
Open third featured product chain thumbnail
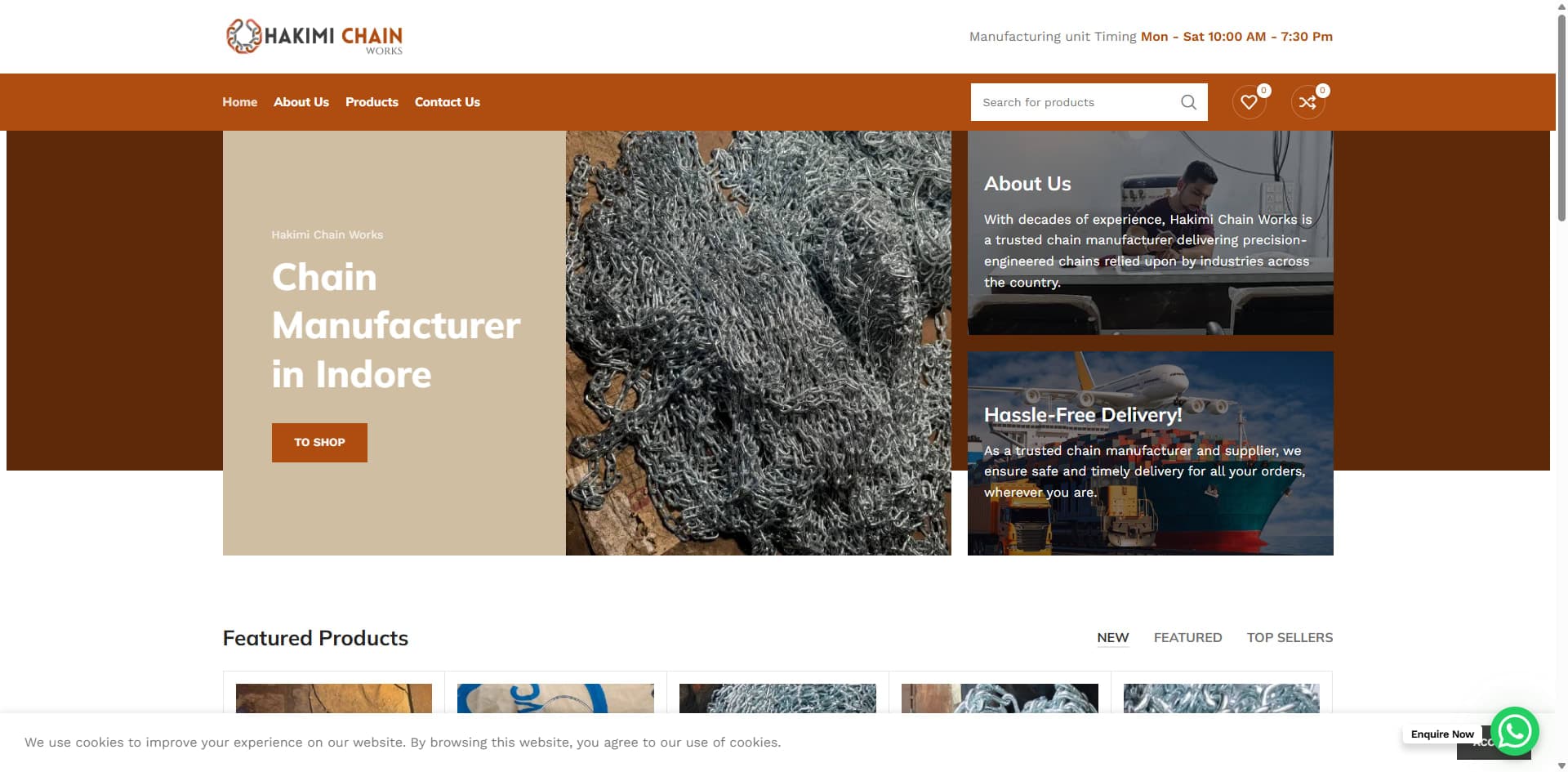coord(777,698)
